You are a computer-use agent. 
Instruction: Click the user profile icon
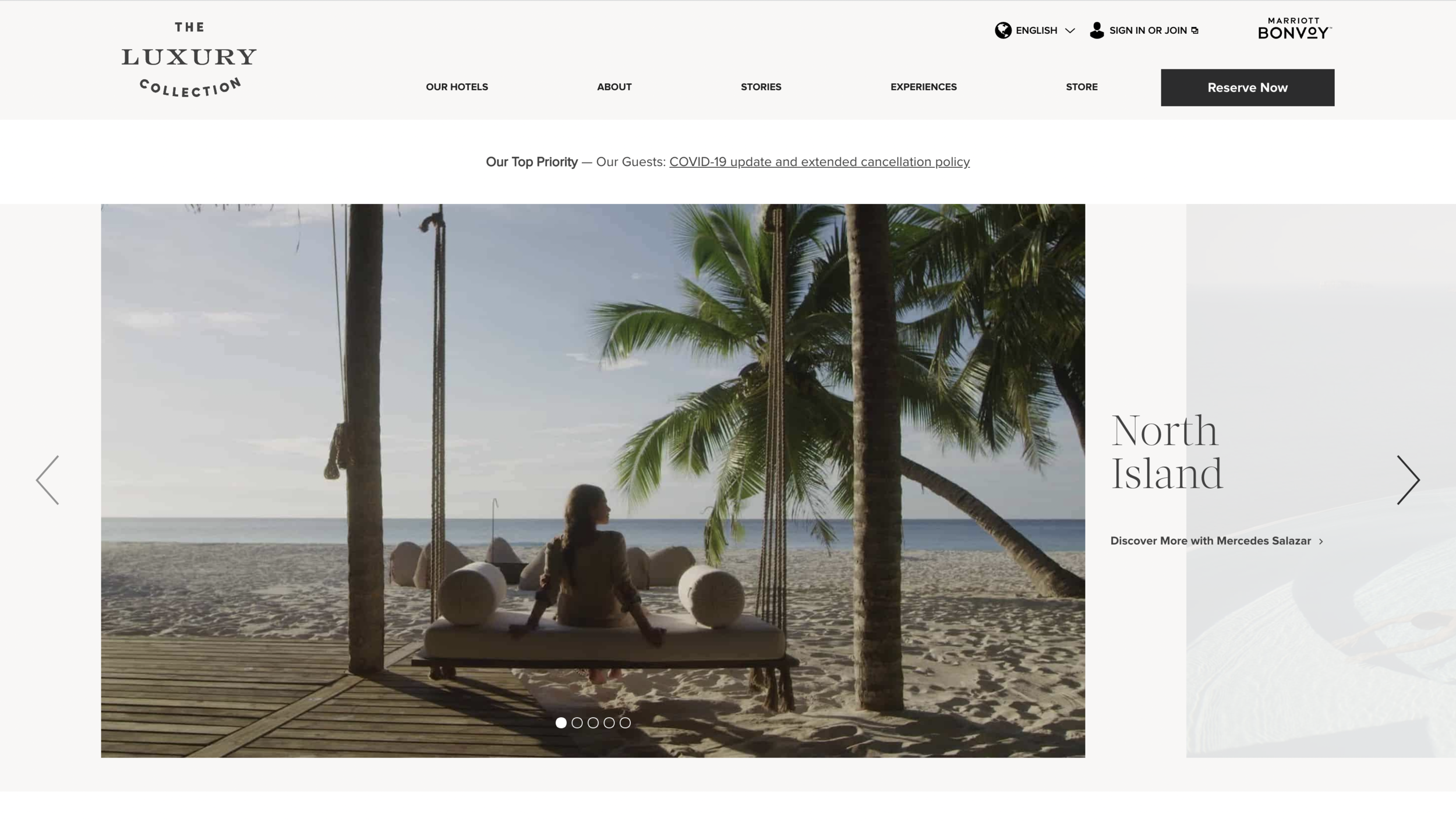point(1097,30)
